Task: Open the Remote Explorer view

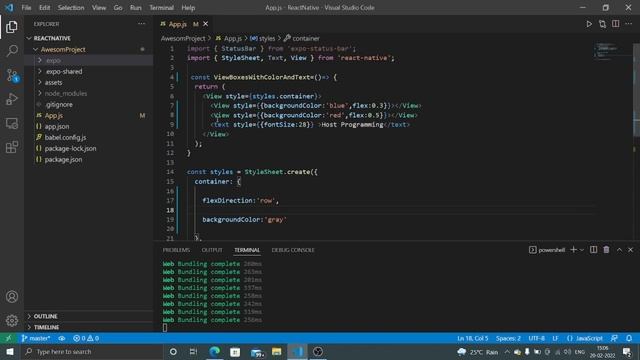Action: click(12, 123)
